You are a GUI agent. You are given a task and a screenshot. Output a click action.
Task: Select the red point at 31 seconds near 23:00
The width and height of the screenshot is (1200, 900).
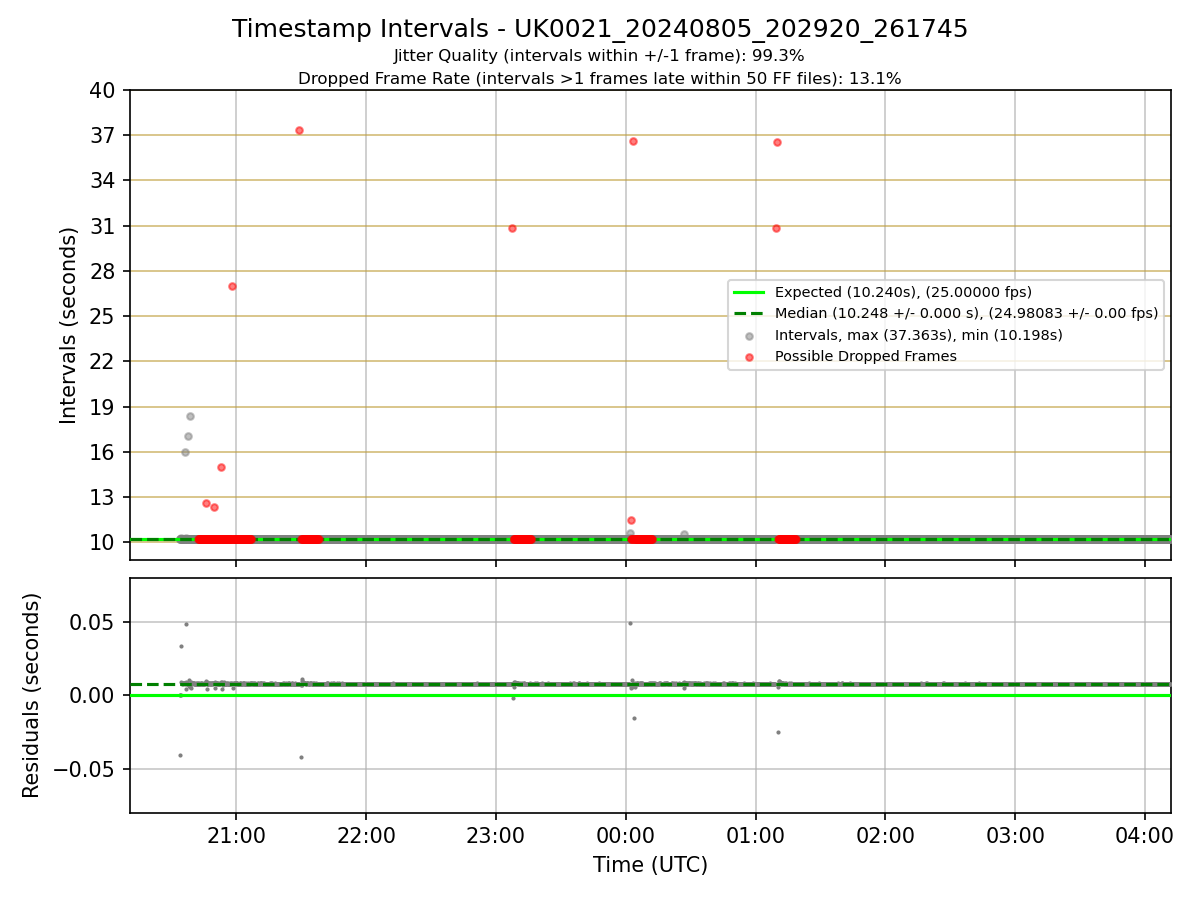(512, 228)
